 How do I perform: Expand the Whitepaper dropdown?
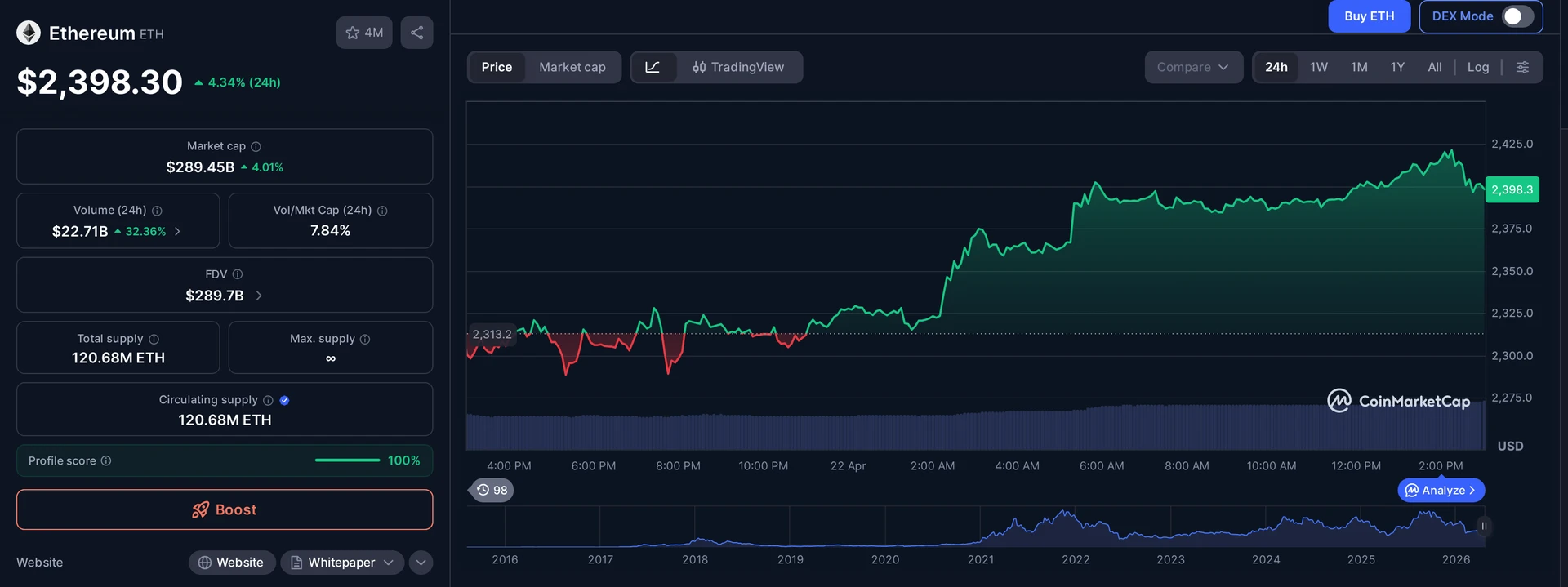pyautogui.click(x=342, y=563)
